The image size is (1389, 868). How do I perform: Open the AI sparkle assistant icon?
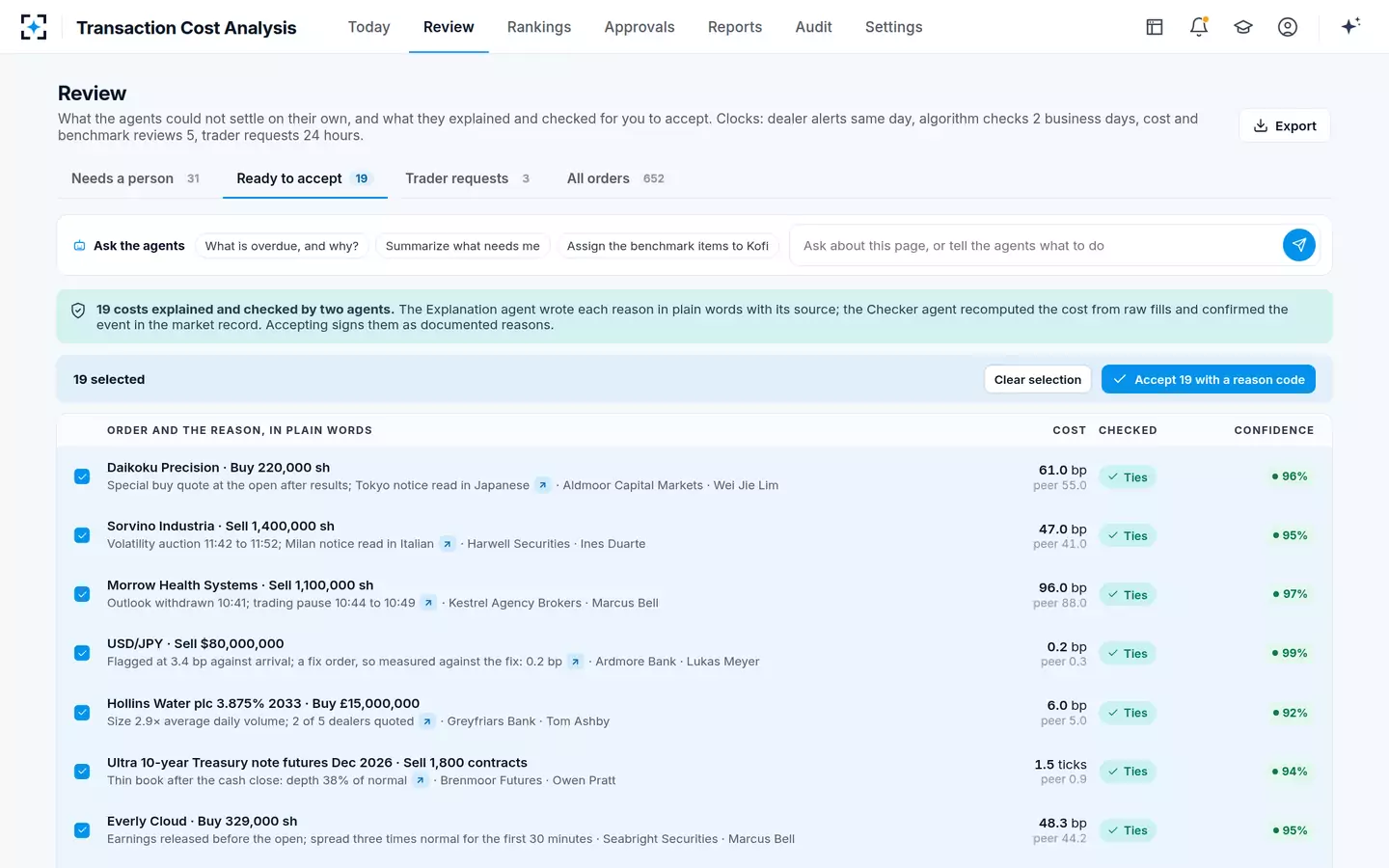[x=1350, y=26]
